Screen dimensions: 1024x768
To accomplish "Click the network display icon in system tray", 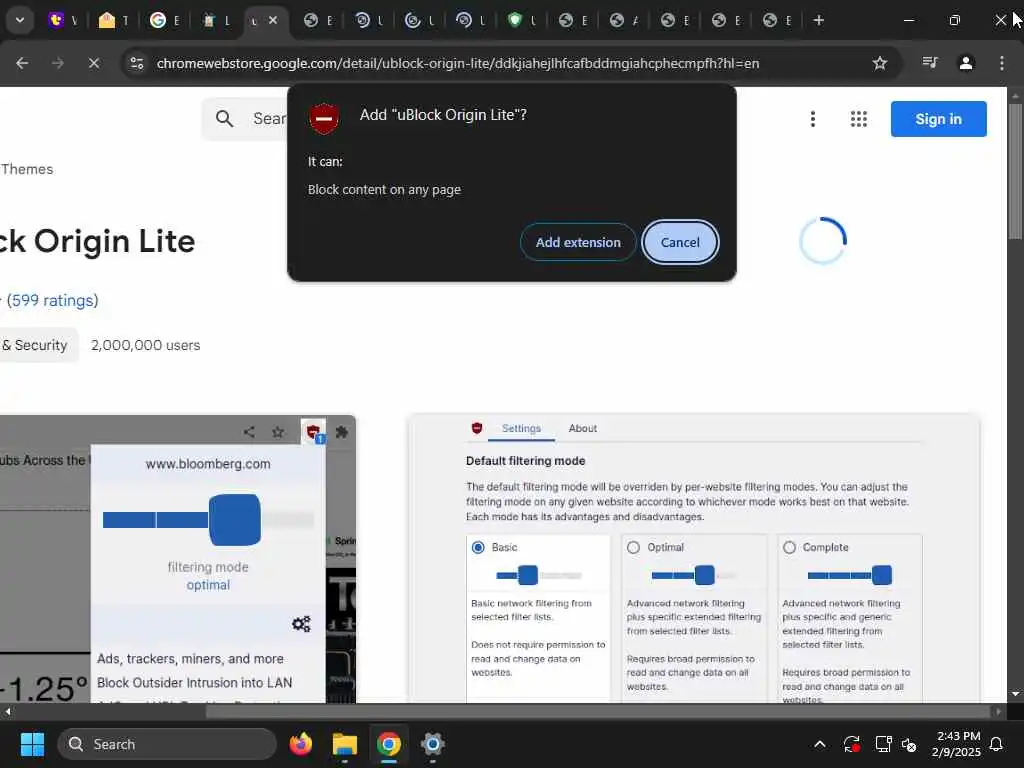I will (x=883, y=744).
